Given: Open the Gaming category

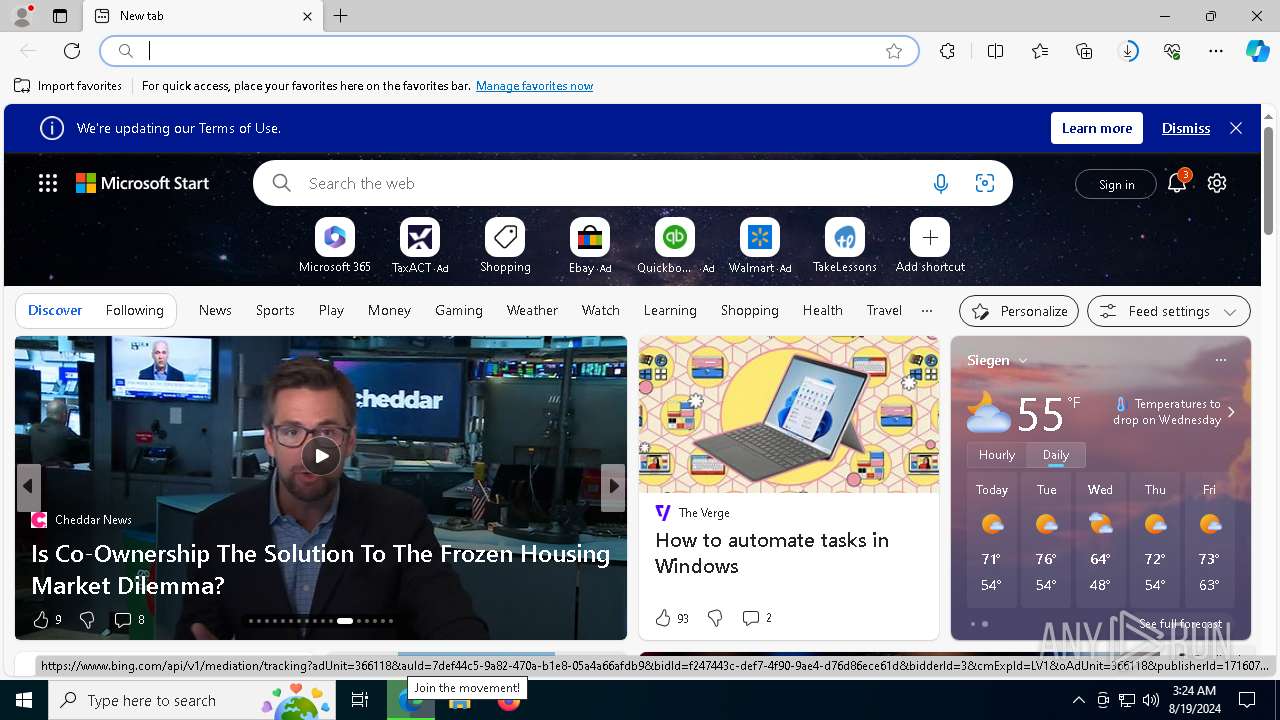Looking at the screenshot, I should [459, 311].
